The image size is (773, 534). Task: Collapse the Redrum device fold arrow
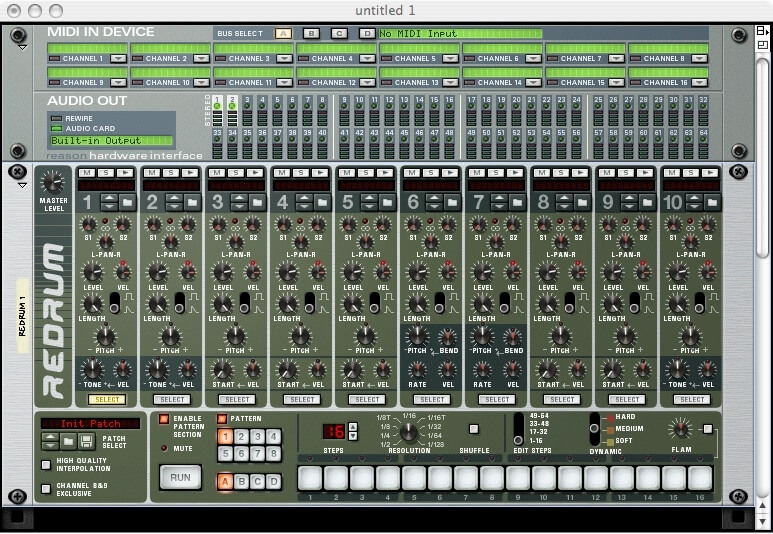tap(22, 185)
